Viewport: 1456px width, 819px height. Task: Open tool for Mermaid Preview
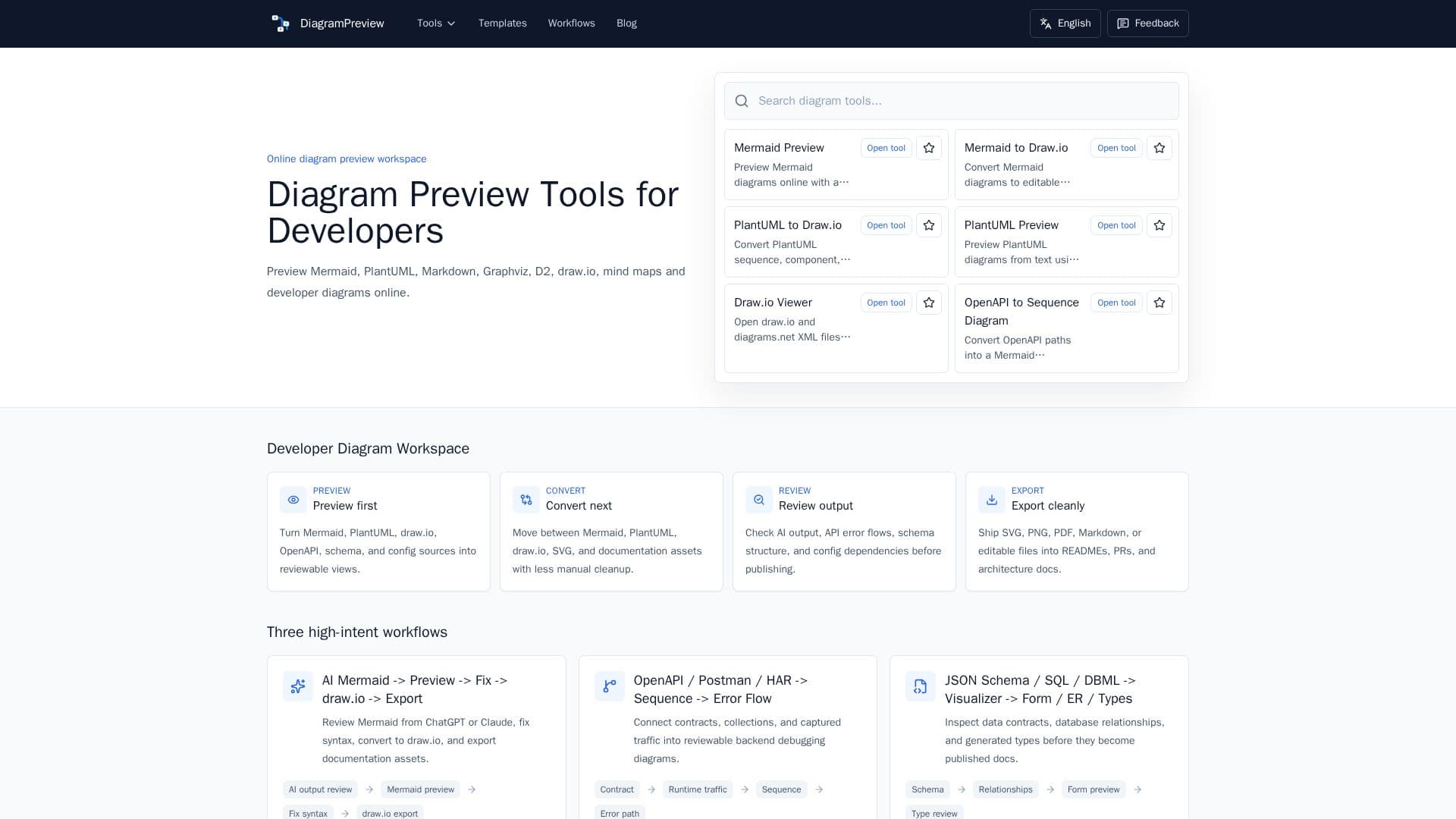(886, 148)
